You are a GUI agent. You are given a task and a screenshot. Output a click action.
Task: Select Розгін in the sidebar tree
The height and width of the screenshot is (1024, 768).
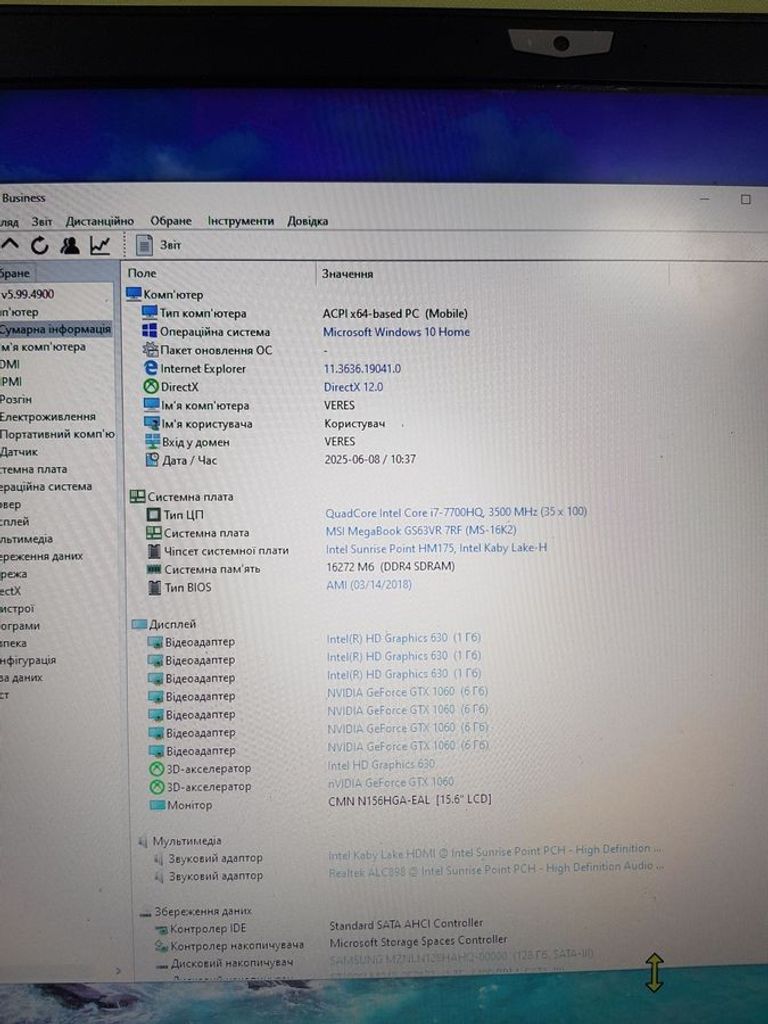point(16,399)
